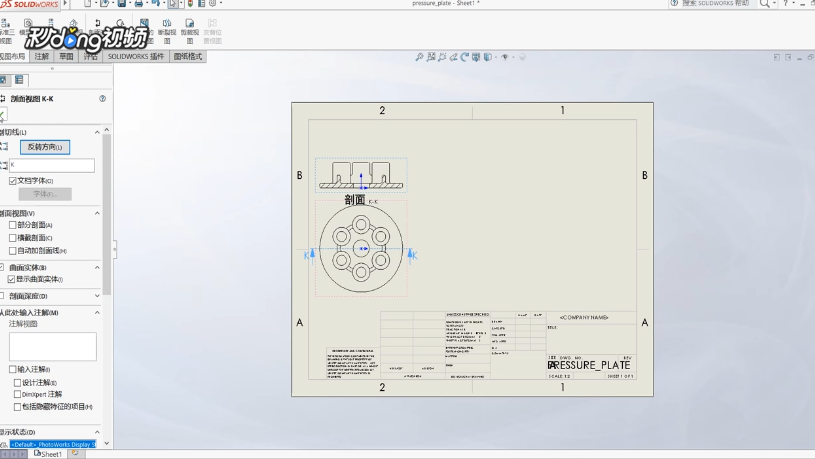Enable the DimXpert 注解 checkbox
Viewport: 815px width, 459px height.
click(17, 394)
